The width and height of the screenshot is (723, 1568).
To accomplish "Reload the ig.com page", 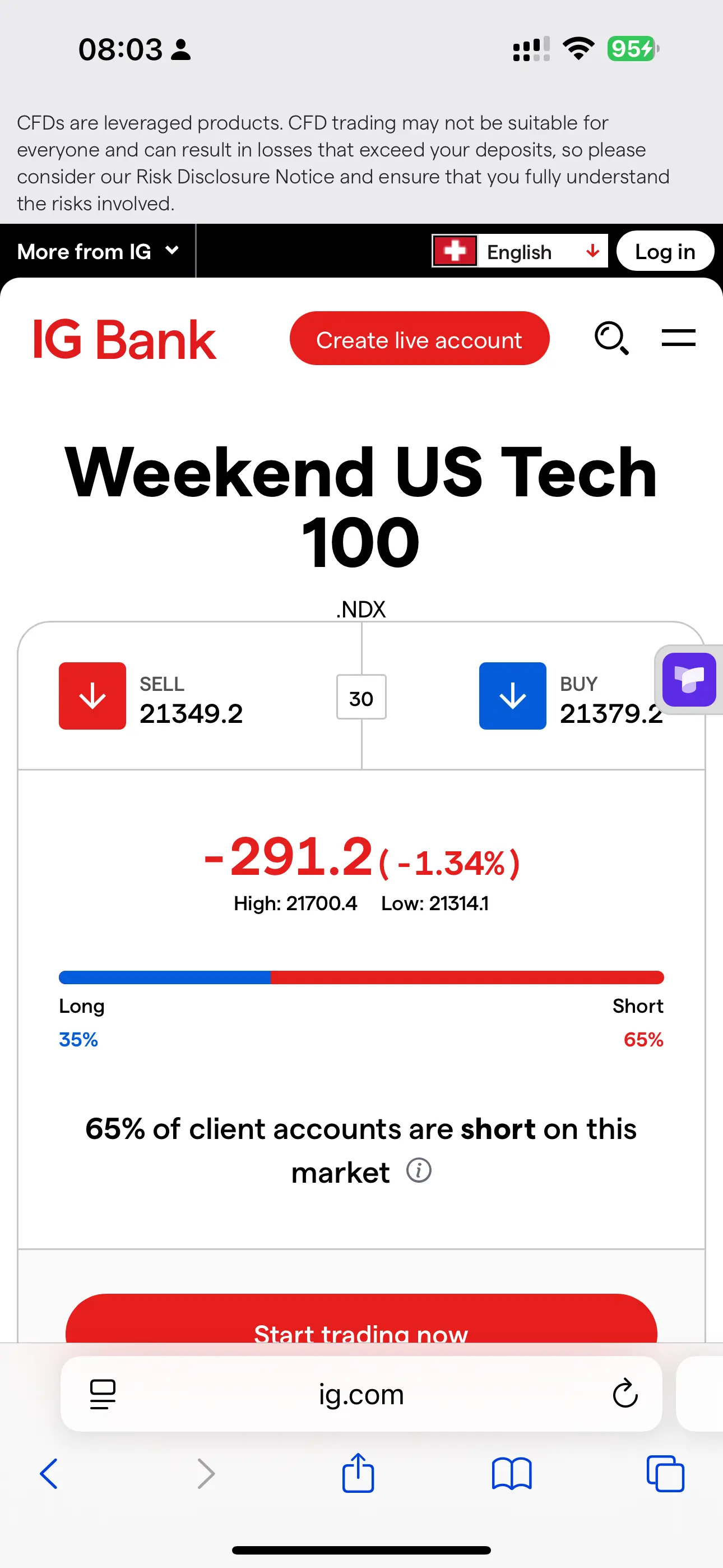I will point(624,1393).
